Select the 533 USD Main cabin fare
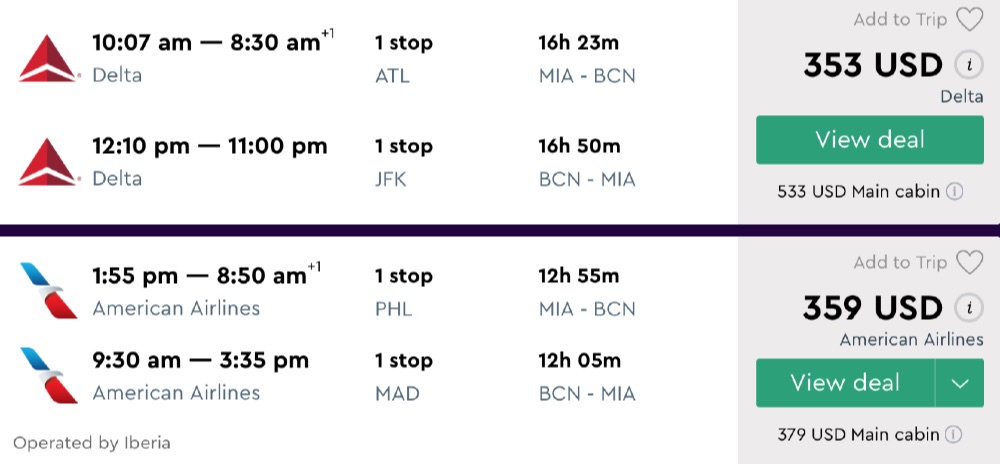1000x464 pixels. (x=858, y=191)
